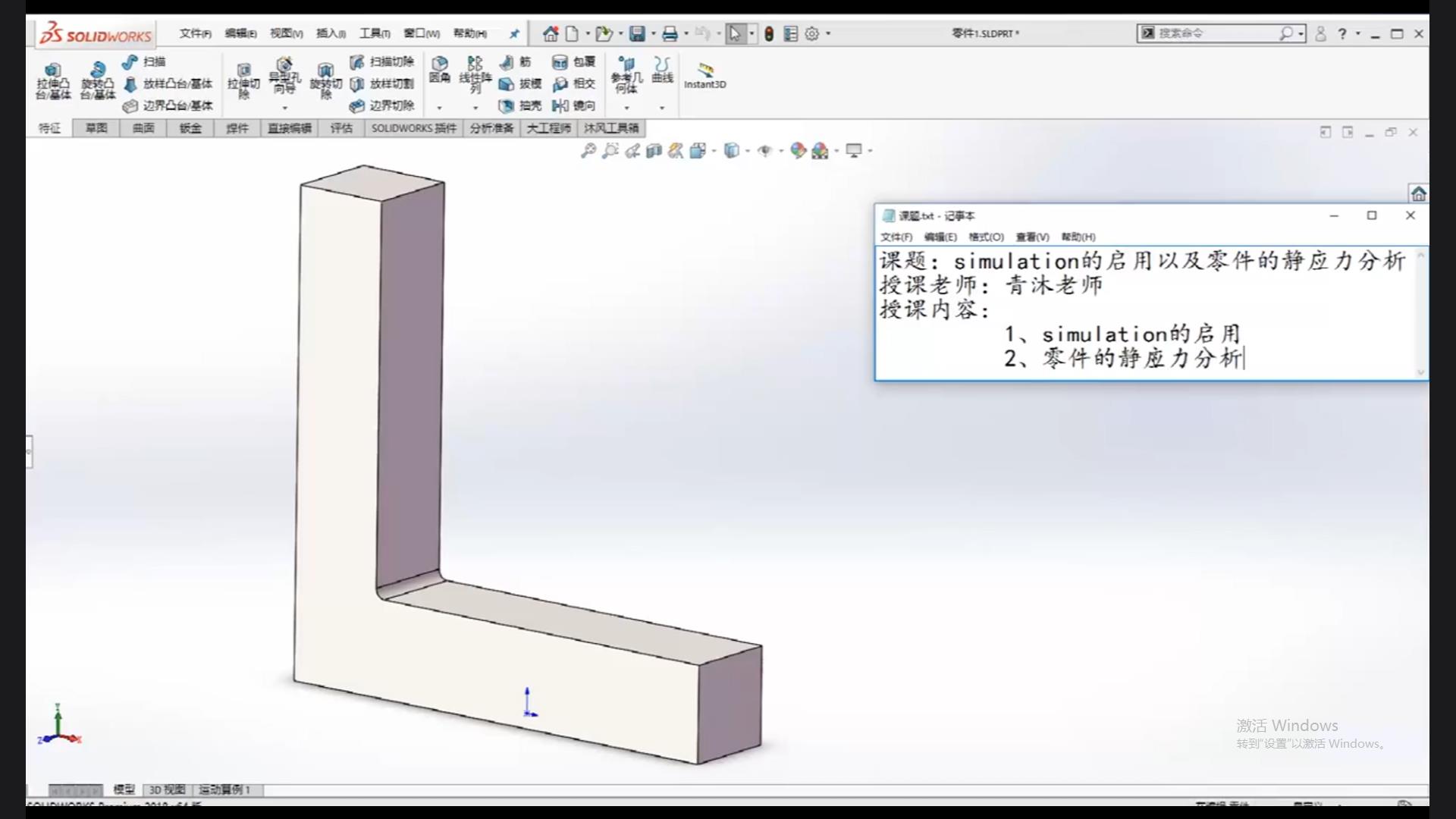Open the task pane home icon at right edge

tap(1418, 193)
